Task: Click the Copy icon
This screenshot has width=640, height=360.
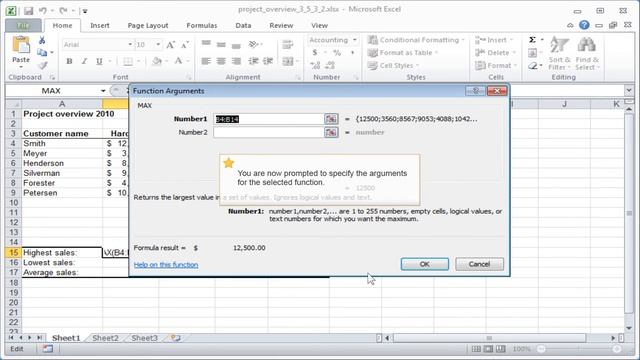Action: (42, 52)
